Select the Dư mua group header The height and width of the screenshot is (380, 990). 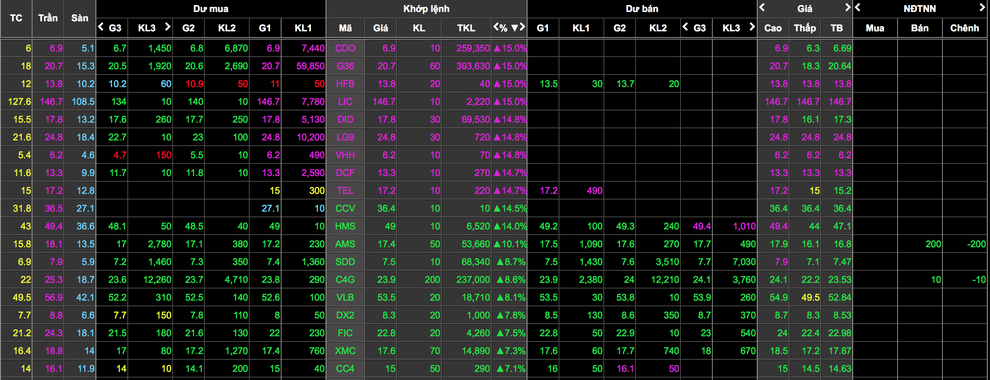(x=211, y=8)
